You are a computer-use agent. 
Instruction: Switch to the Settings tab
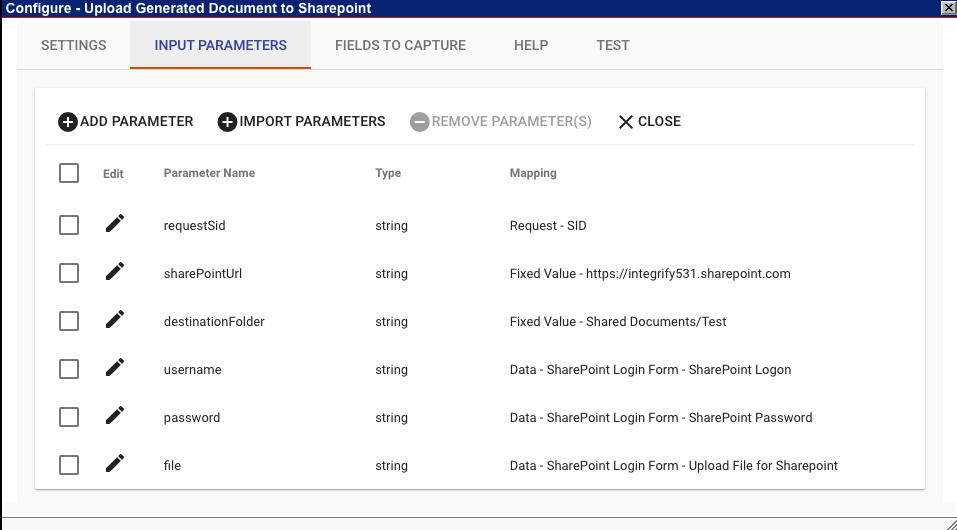pyautogui.click(x=73, y=45)
